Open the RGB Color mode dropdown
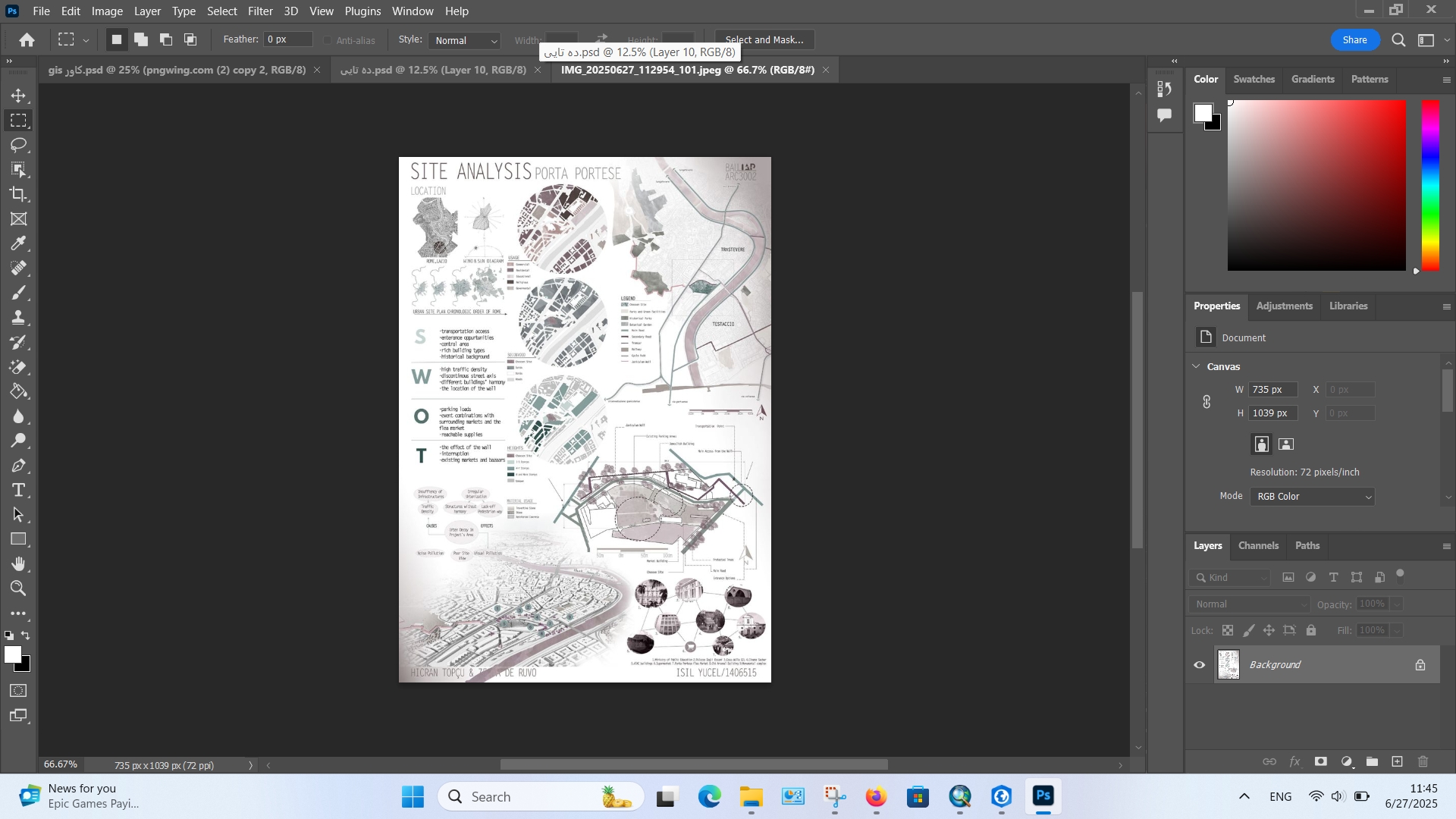The width and height of the screenshot is (1456, 819). click(1313, 497)
